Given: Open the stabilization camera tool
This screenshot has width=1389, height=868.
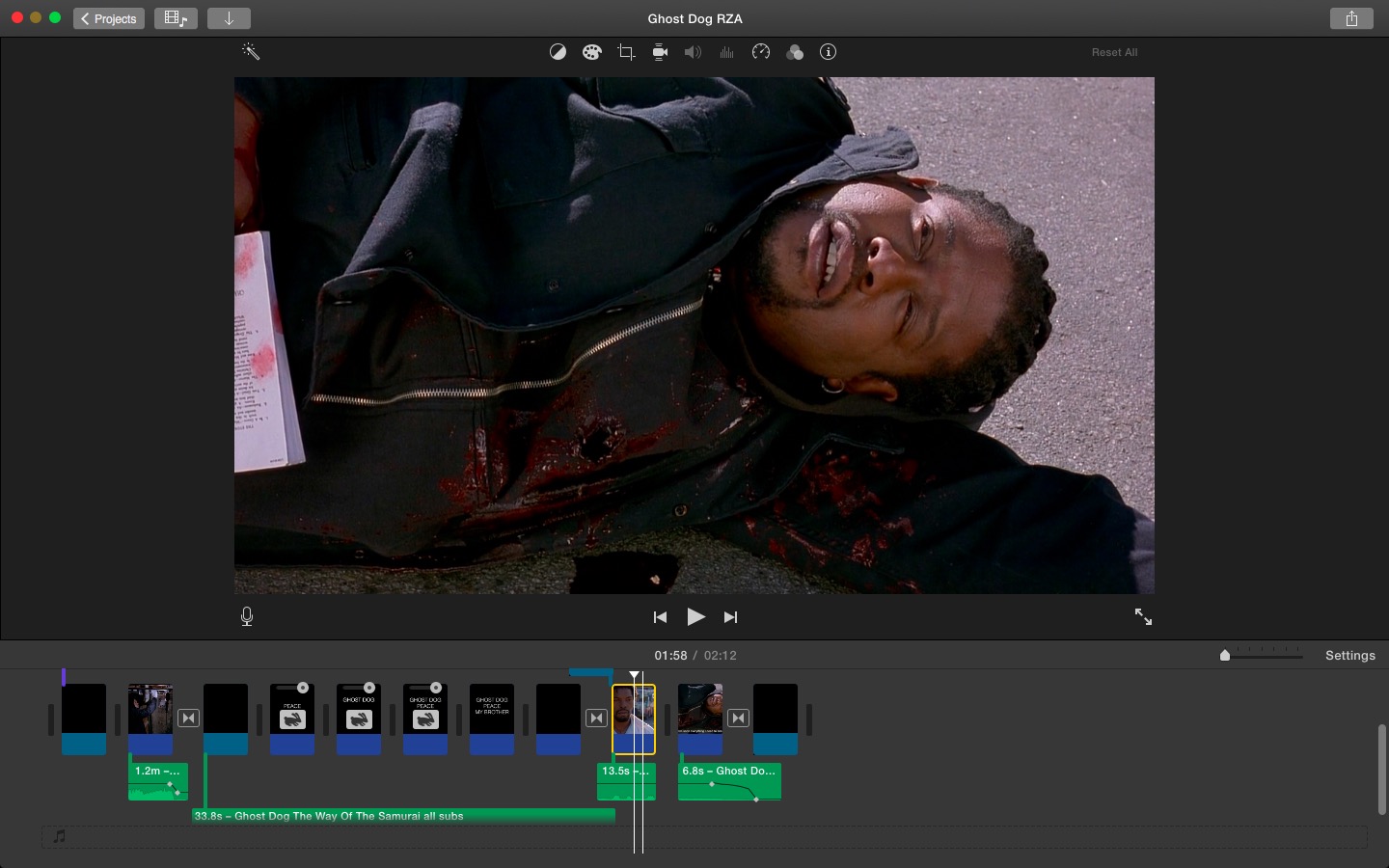Looking at the screenshot, I should click(x=660, y=52).
